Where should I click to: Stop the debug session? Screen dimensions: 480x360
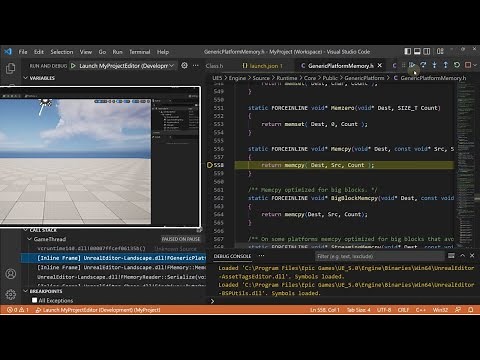(x=468, y=65)
